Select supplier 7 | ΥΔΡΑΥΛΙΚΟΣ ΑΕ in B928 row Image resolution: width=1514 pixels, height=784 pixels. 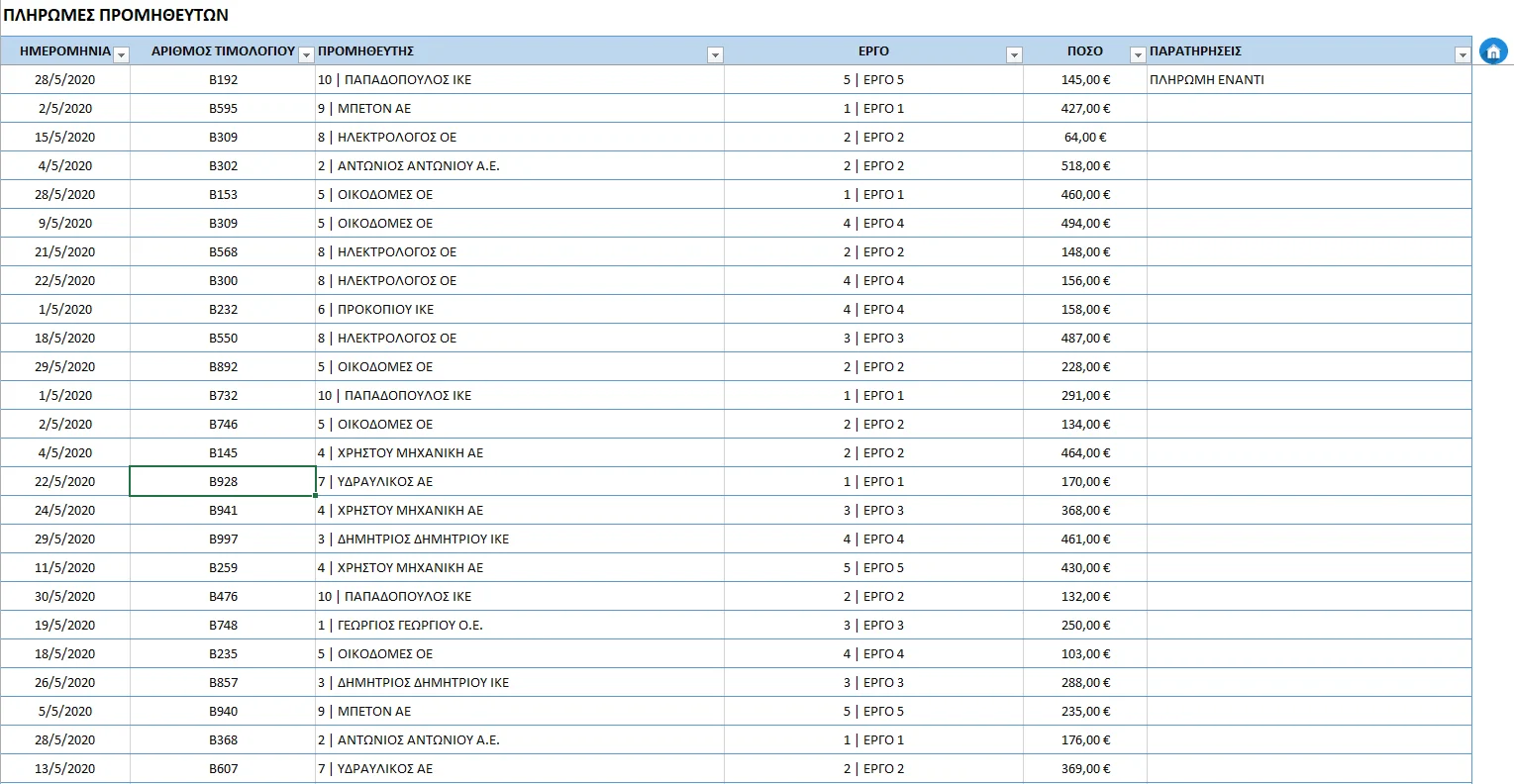tap(520, 481)
